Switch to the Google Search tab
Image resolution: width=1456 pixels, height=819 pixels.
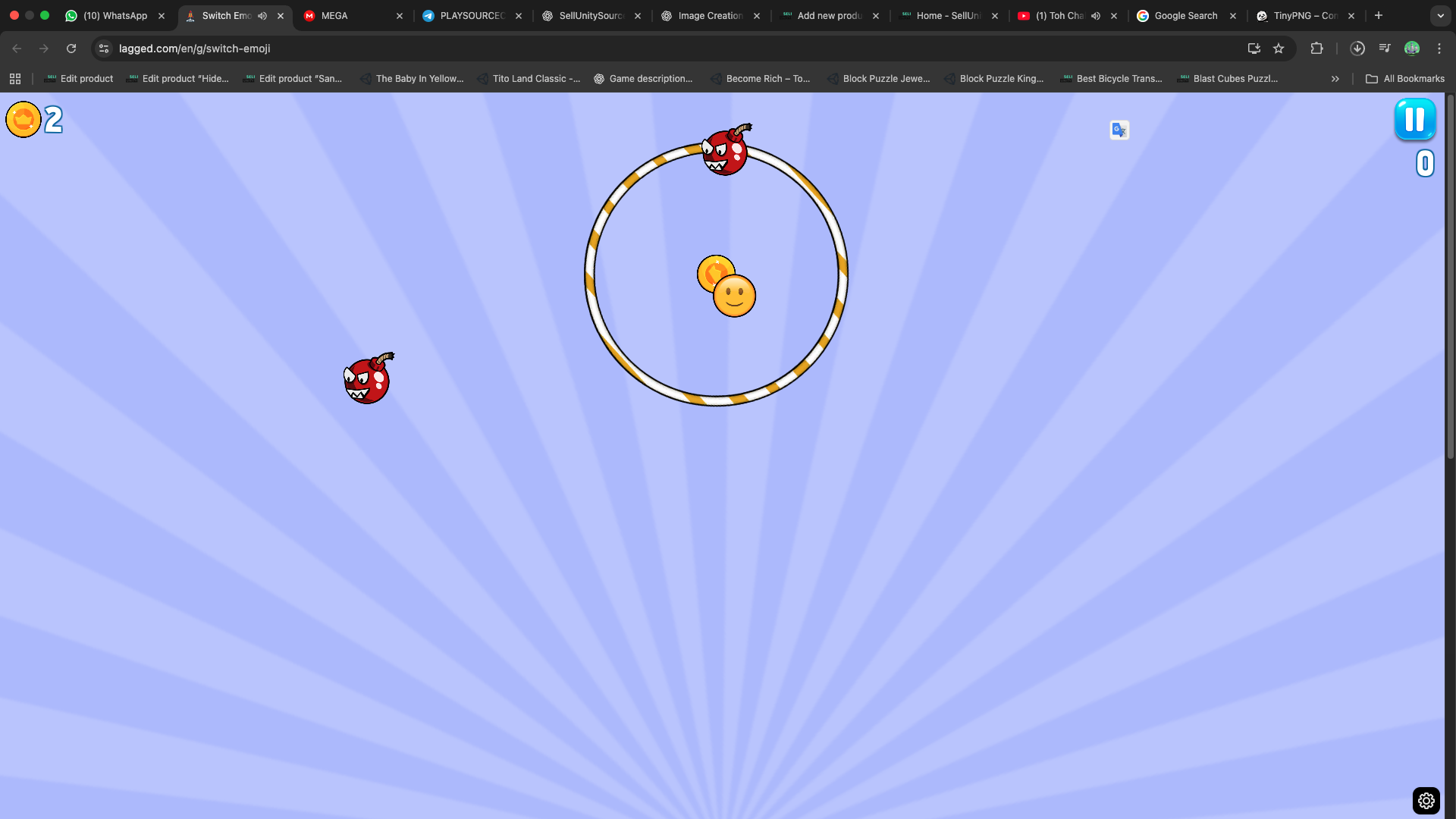[x=1185, y=16]
